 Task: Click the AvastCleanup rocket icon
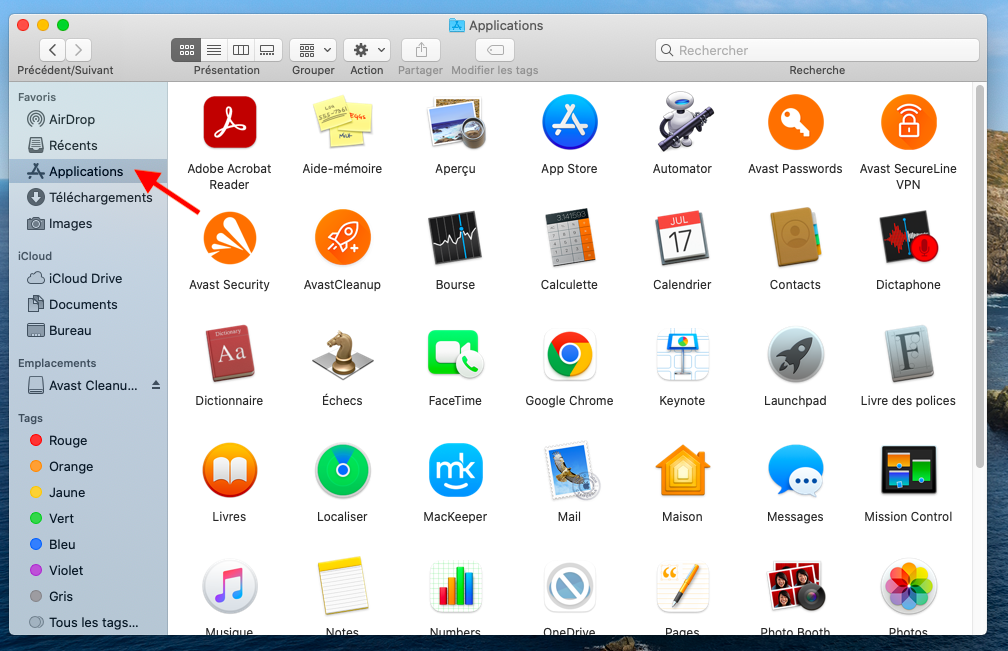click(x=342, y=238)
